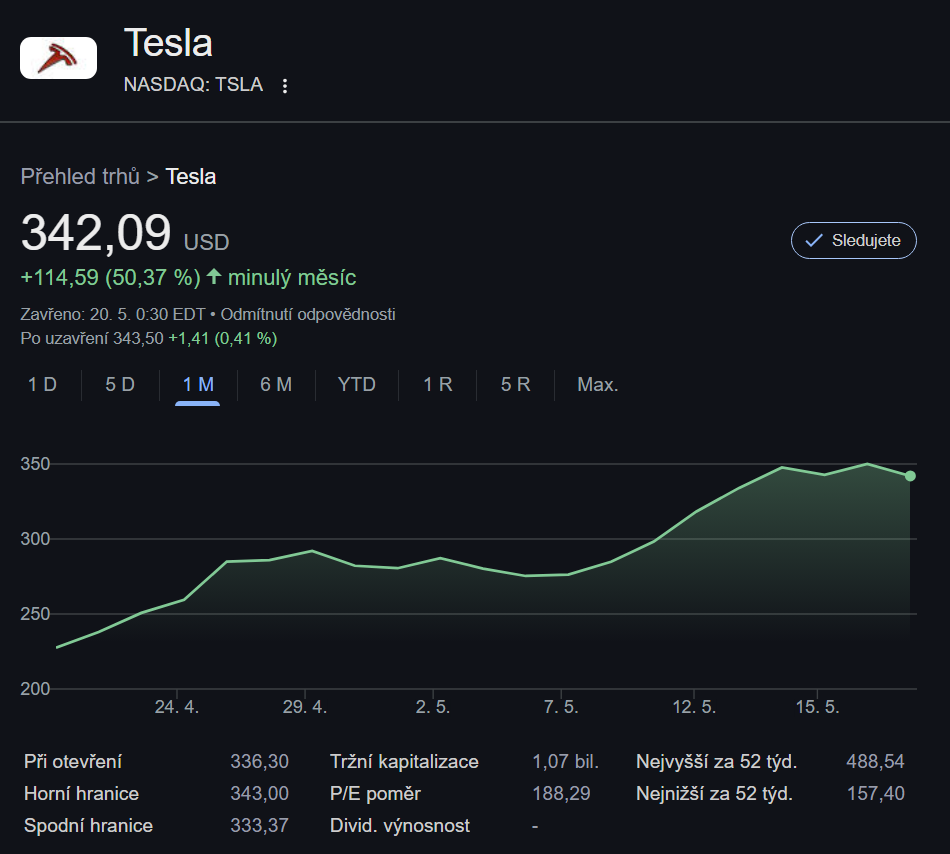Click the 7. 5. date axis label

click(561, 707)
